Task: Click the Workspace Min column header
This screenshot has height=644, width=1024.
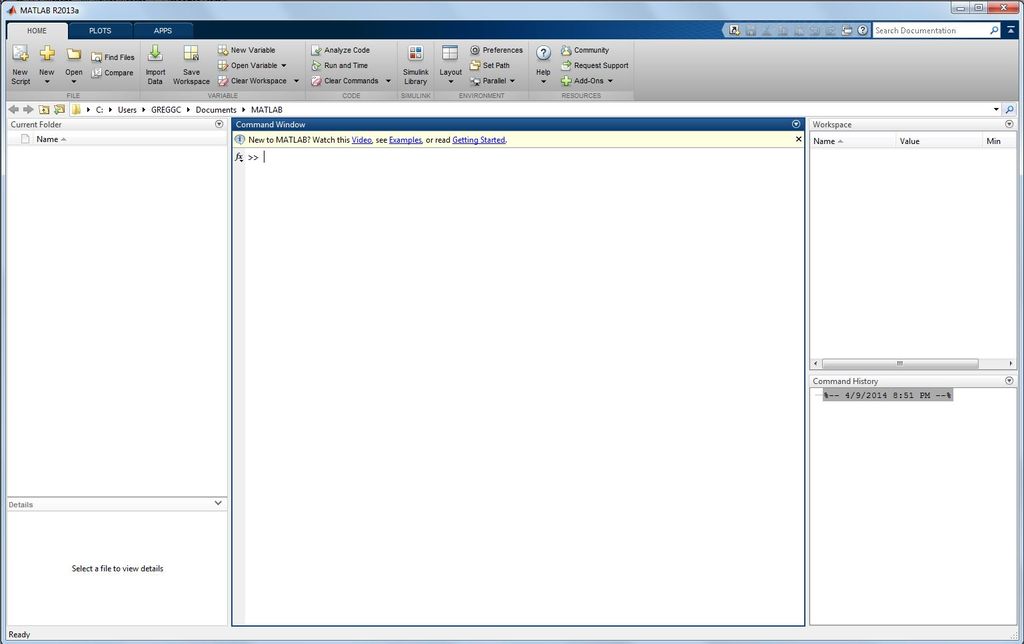Action: click(x=999, y=141)
